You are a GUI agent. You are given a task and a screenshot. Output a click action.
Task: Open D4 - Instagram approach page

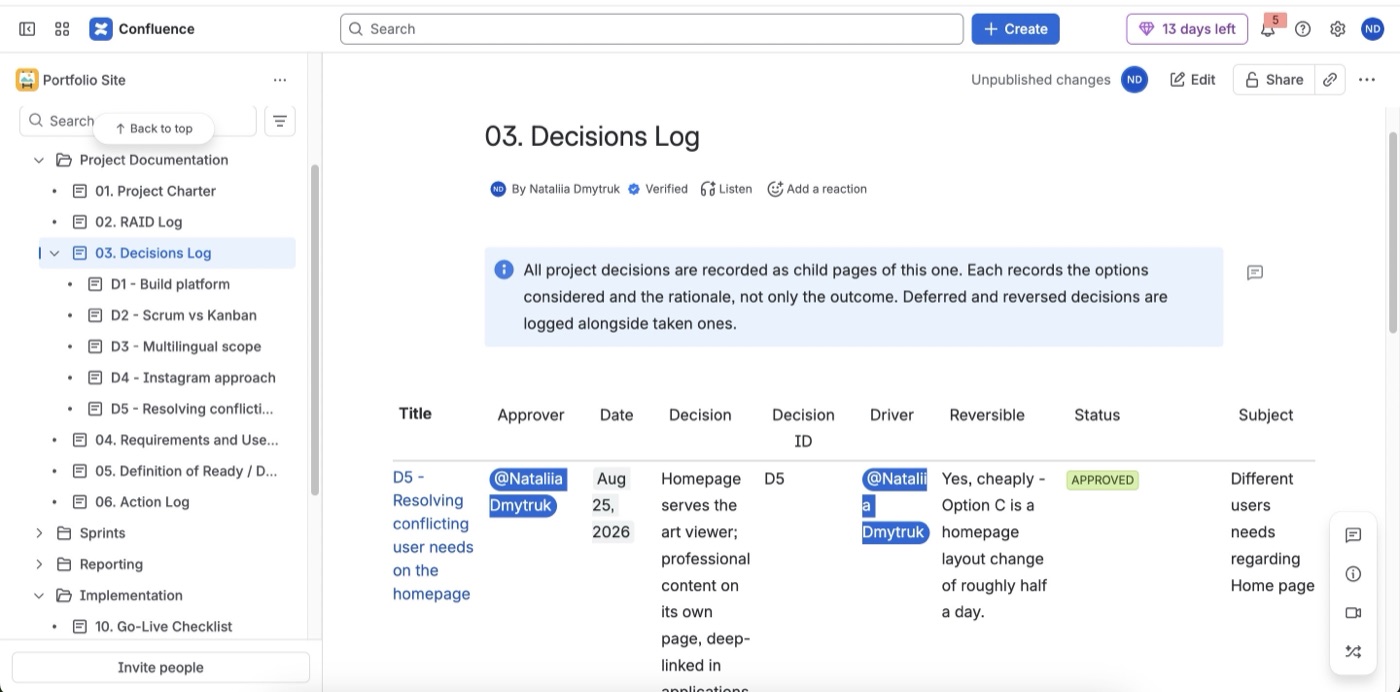pyautogui.click(x=193, y=377)
